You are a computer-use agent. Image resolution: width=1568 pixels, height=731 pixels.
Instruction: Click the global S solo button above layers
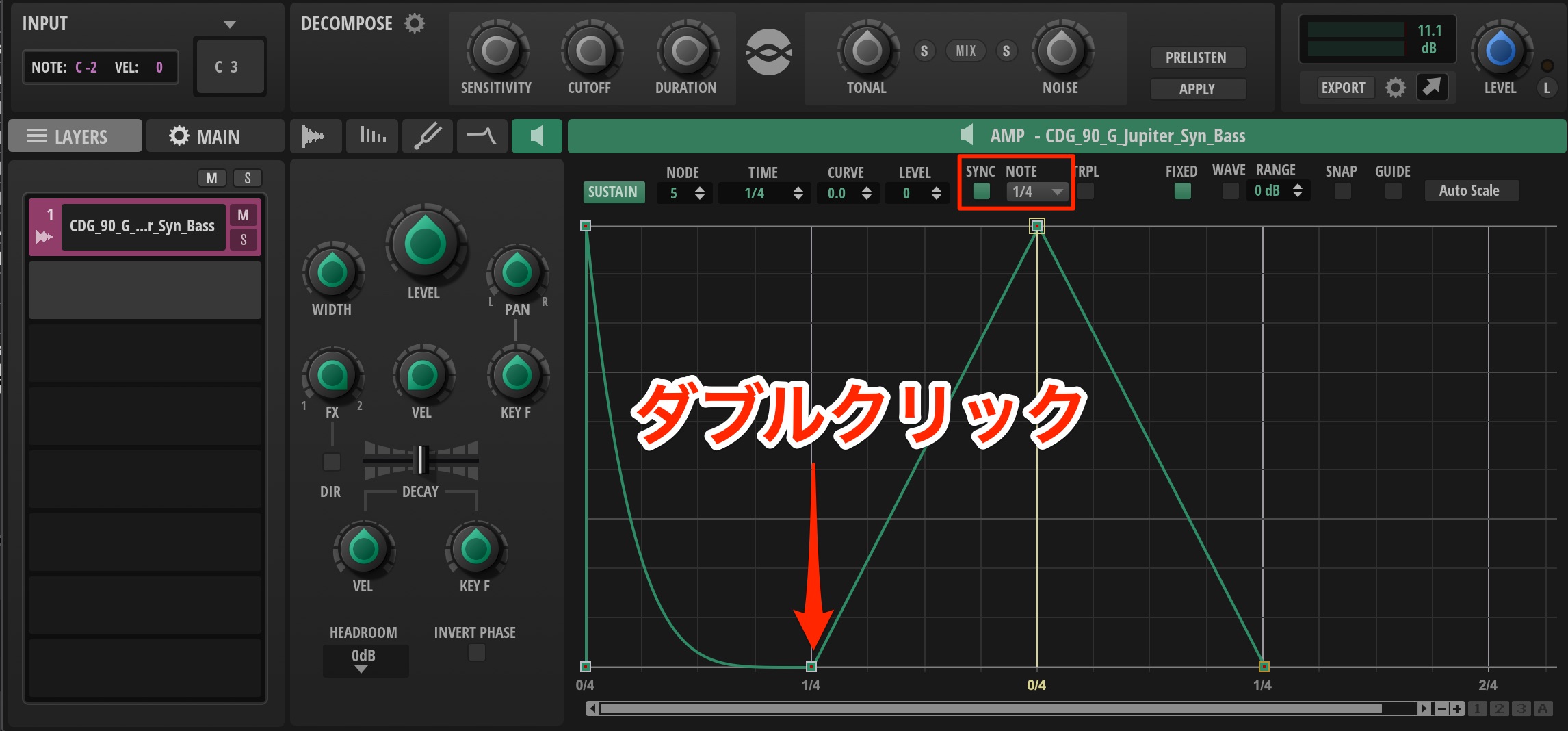coord(247,179)
